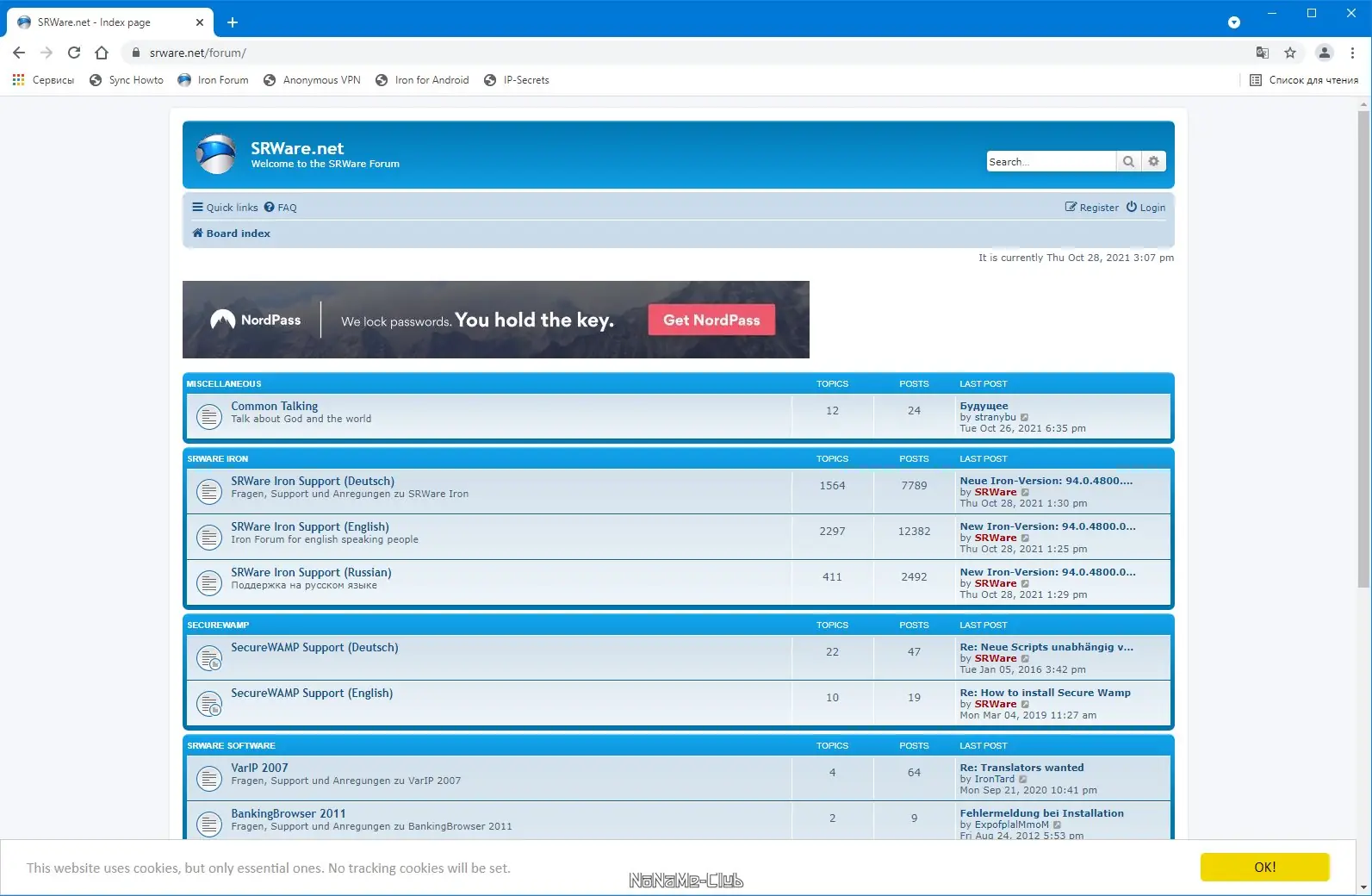Open the Сервисы apps shortcut
Viewport: 1372px width, 896px height.
click(43, 80)
